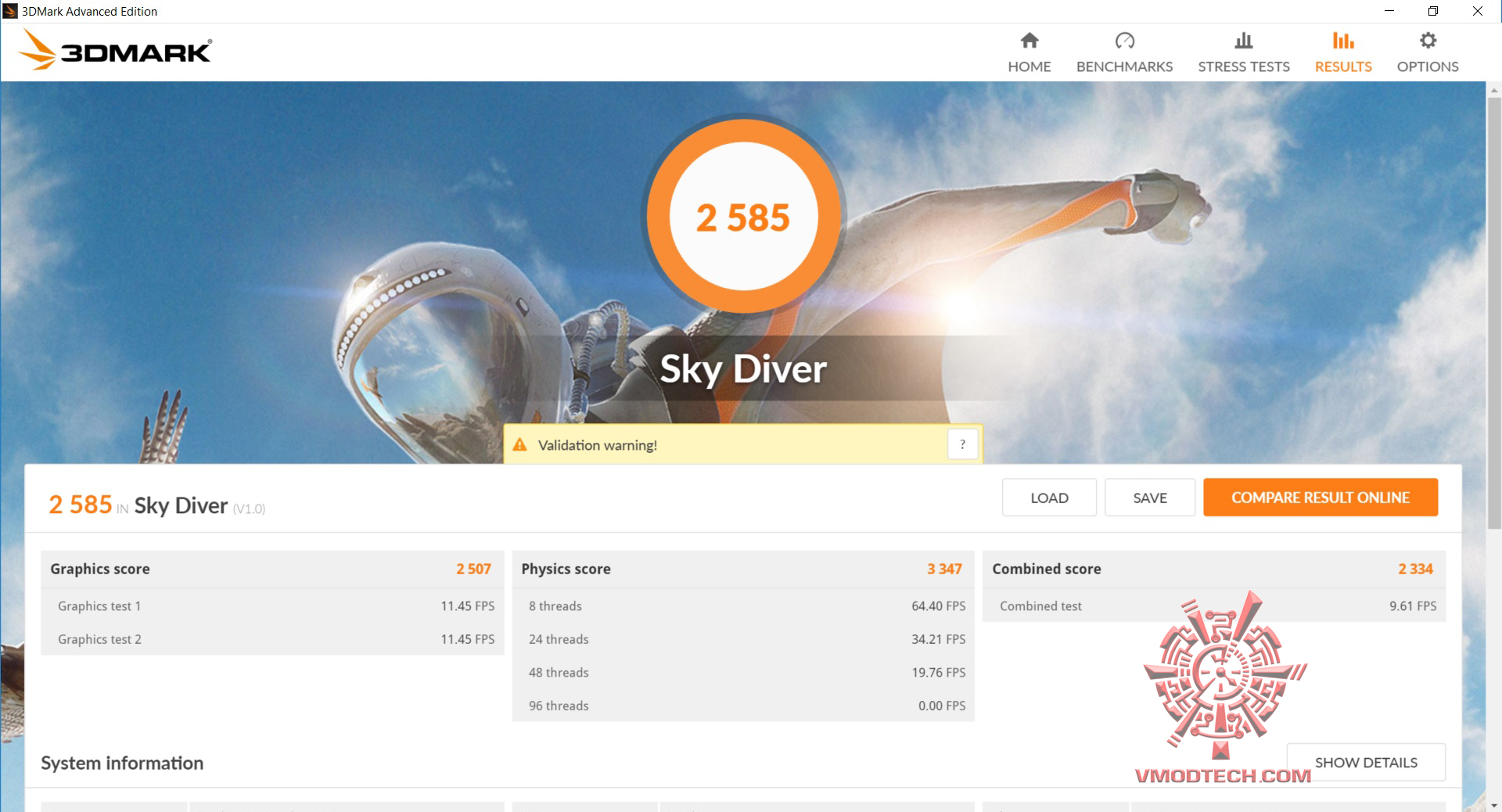Compare result online
The image size is (1502, 812).
coord(1321,498)
